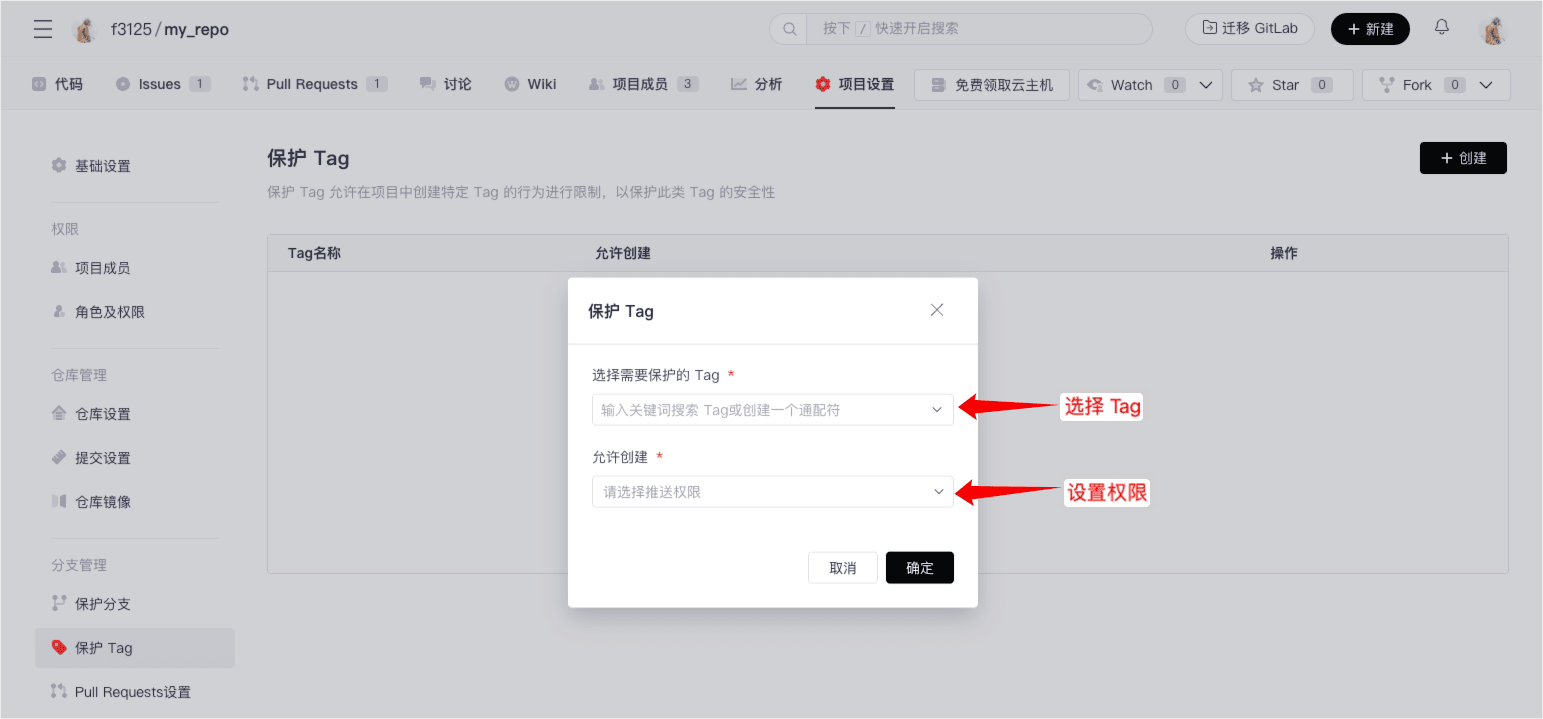Open the hamburger navigation menu
The image size is (1543, 719).
click(x=43, y=29)
